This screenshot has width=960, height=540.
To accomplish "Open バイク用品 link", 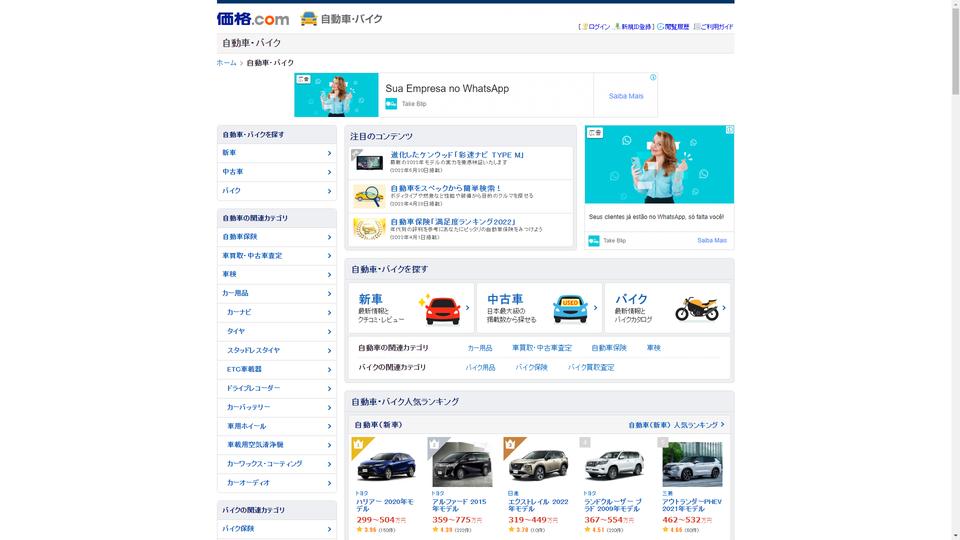I will [x=480, y=367].
